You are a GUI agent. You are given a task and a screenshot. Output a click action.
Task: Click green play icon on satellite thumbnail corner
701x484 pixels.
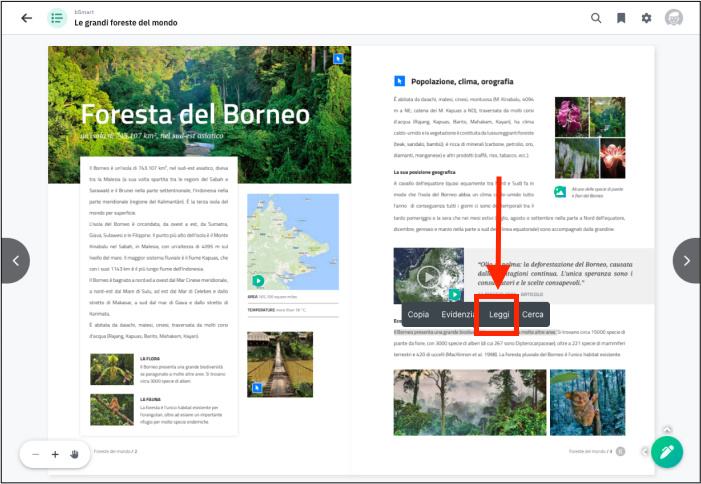454,294
